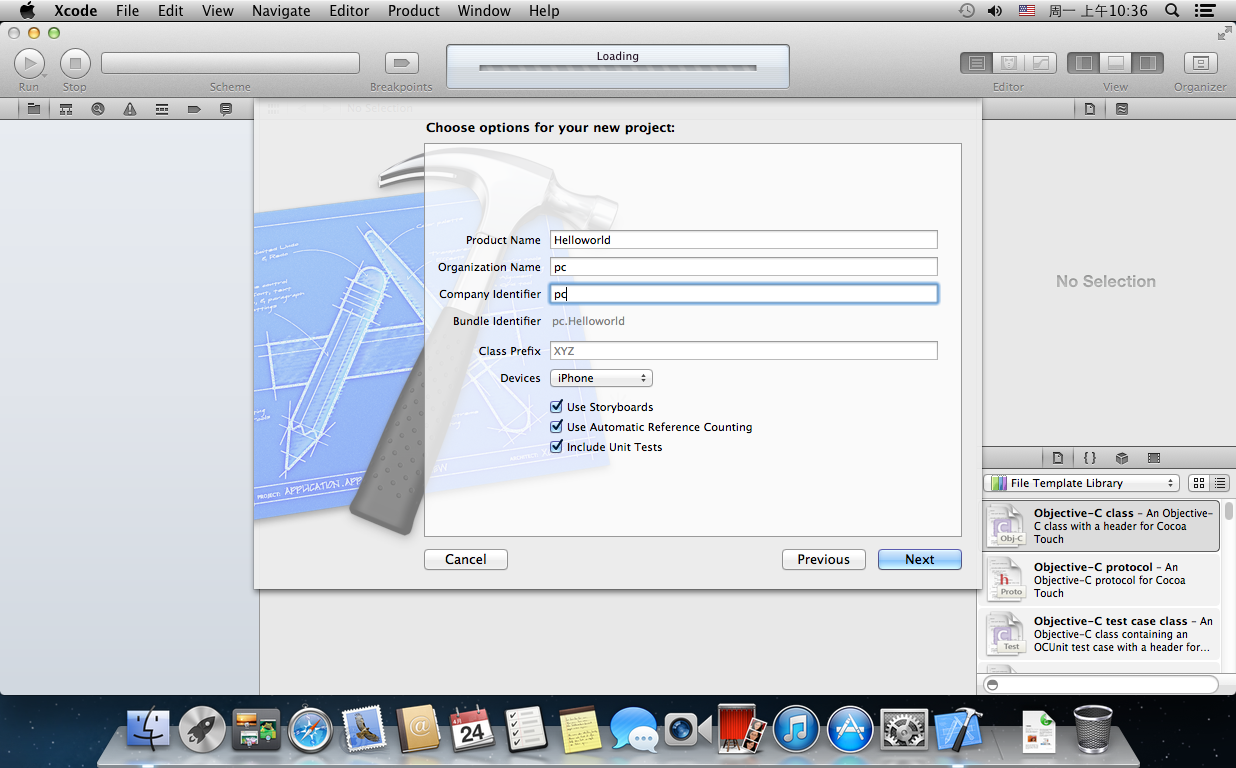Open the Organizer window
Viewport: 1236px width, 768px height.
(1200, 63)
